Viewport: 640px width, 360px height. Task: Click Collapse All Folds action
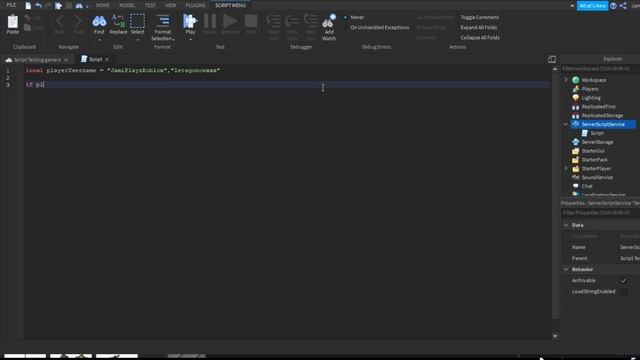tap(480, 38)
